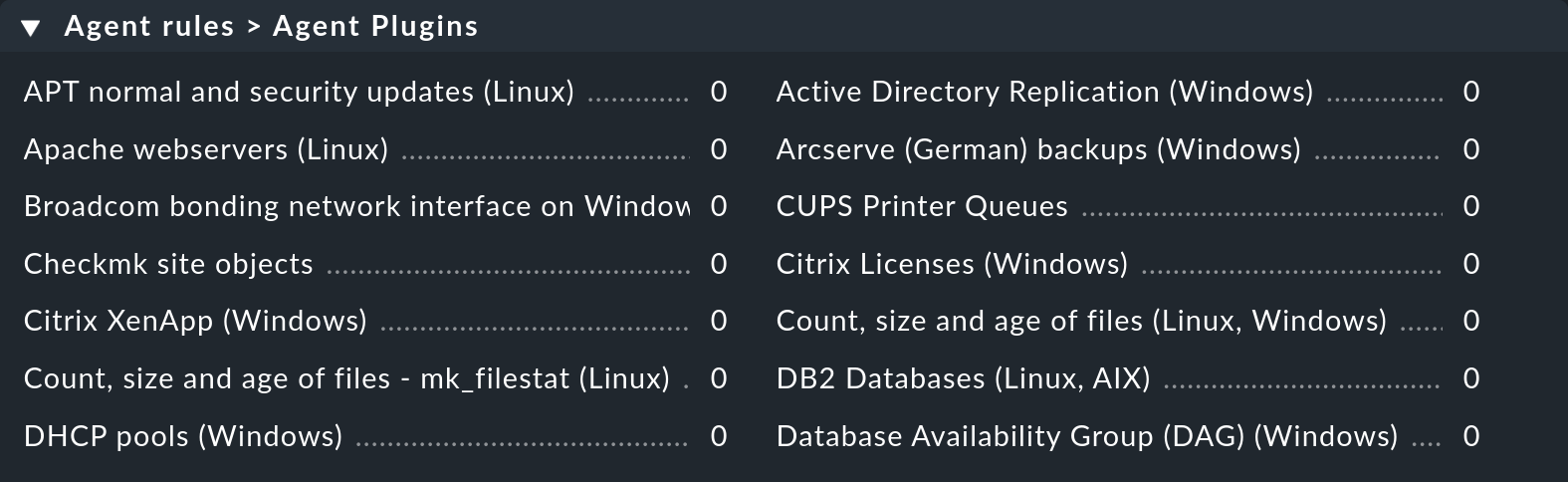1568x482 pixels.
Task: Click rule count 0 for Citrix Licenses
Action: click(1471, 264)
